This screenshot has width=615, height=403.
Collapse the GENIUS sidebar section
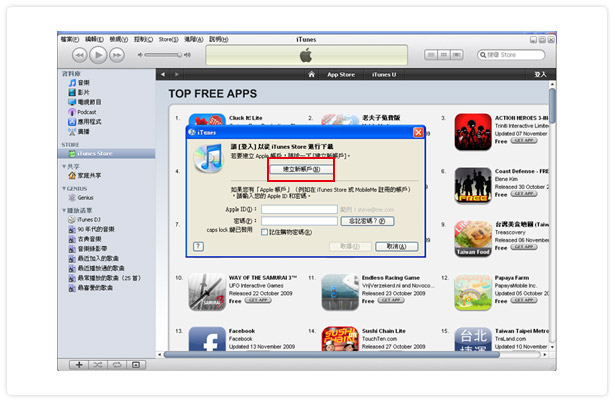tap(64, 189)
